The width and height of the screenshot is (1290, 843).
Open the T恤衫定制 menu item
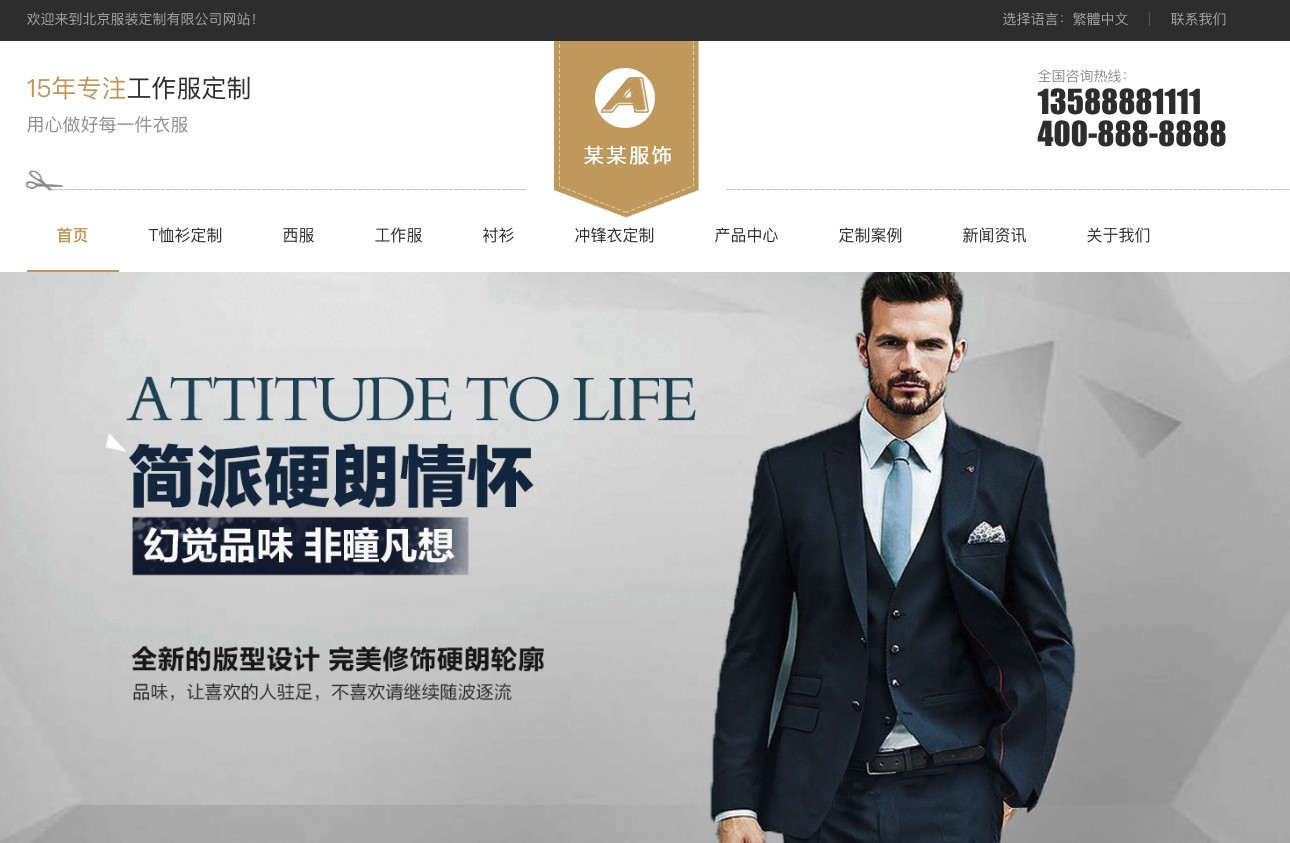point(185,236)
